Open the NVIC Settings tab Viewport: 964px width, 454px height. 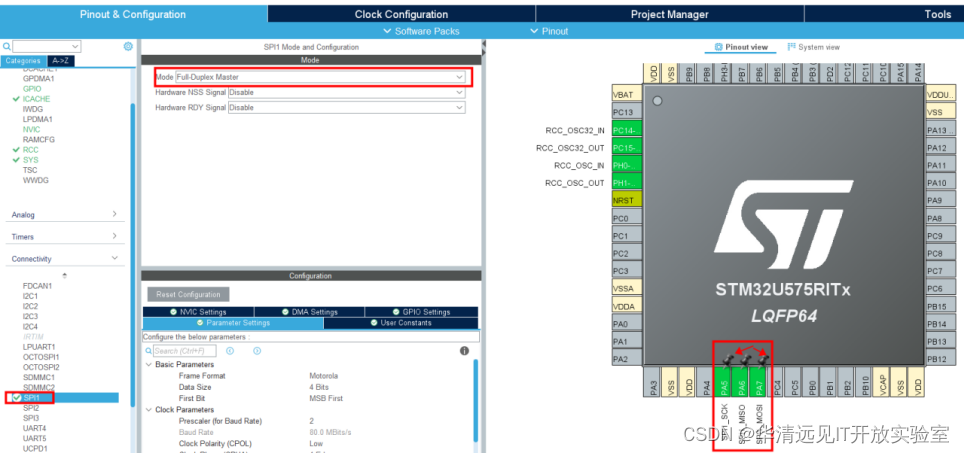(198, 312)
